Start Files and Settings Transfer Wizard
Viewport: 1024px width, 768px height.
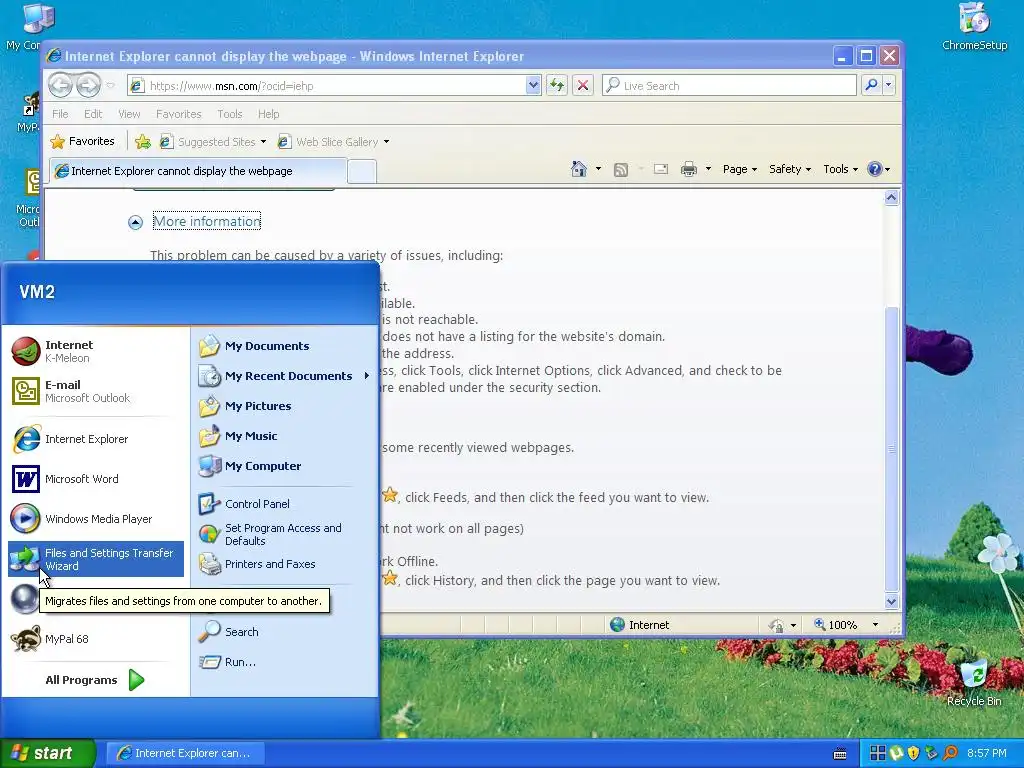pyautogui.click(x=95, y=559)
